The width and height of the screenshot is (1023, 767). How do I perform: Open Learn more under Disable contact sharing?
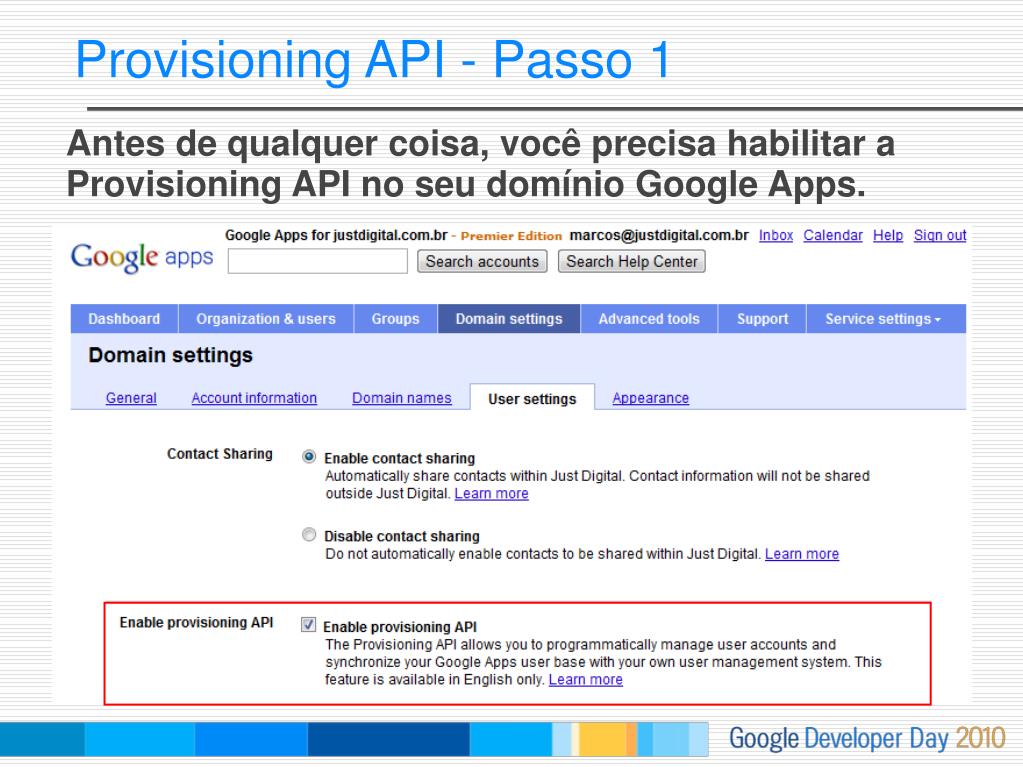coord(802,554)
